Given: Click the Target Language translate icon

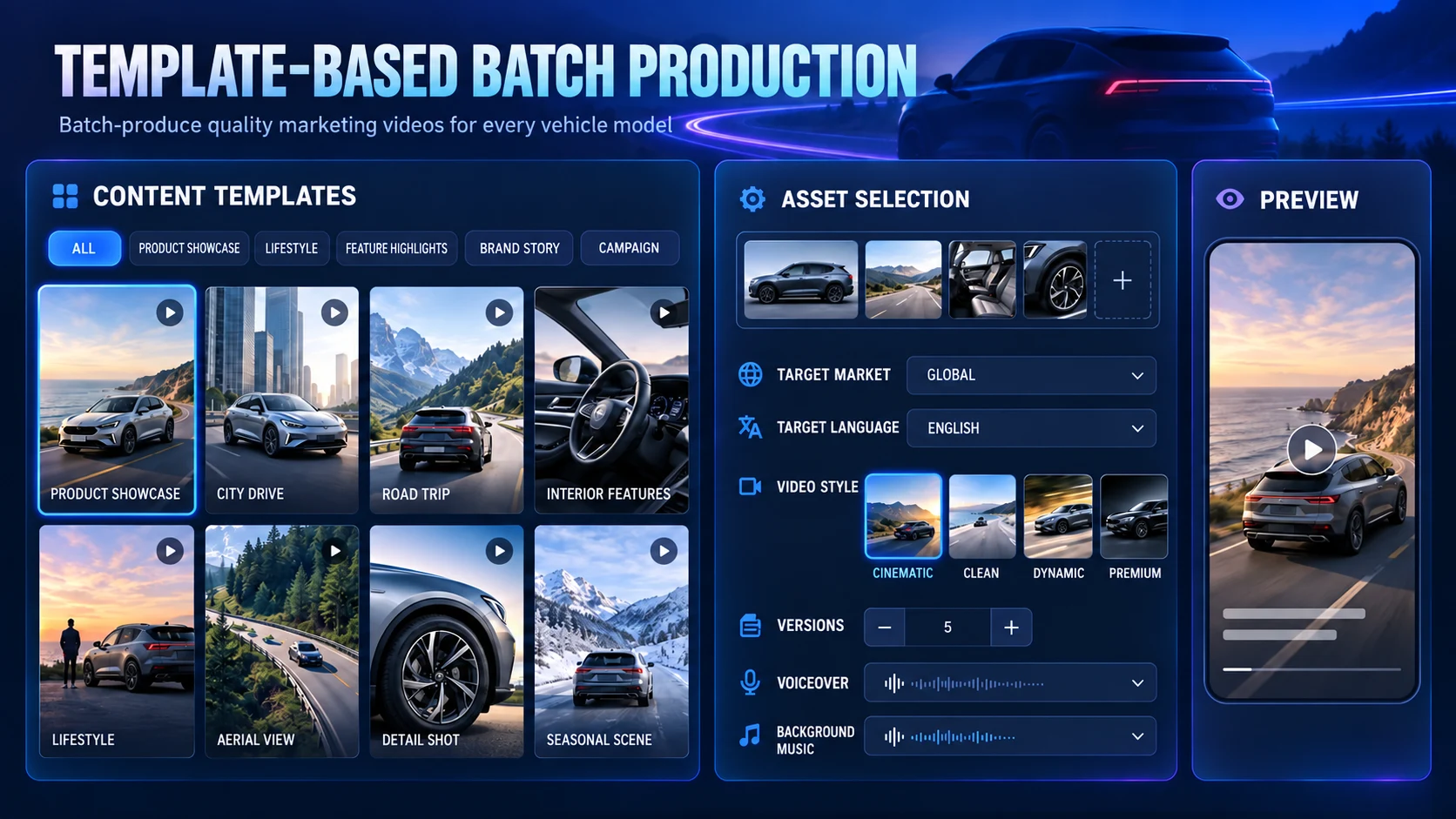Looking at the screenshot, I should [750, 427].
